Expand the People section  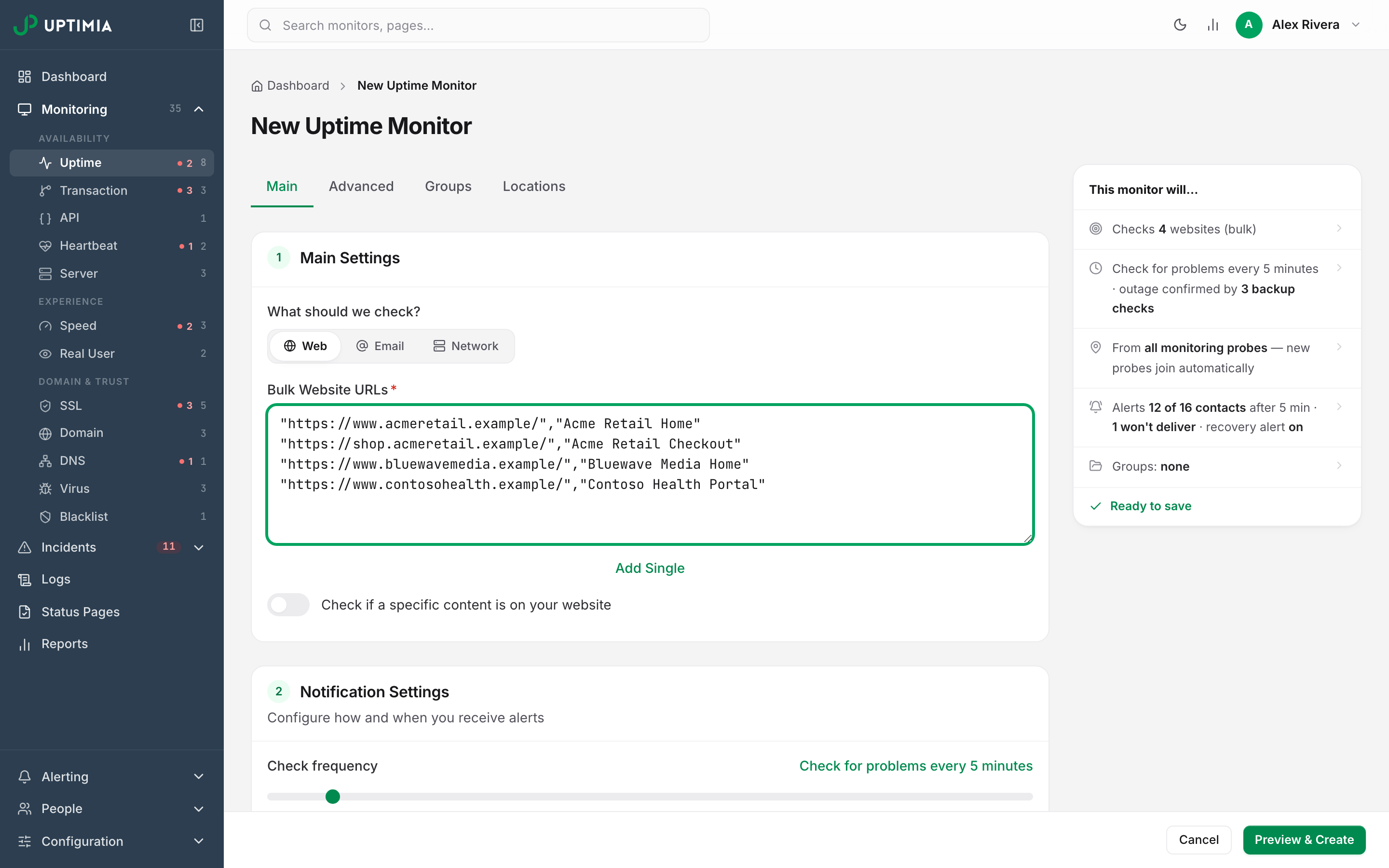click(199, 808)
